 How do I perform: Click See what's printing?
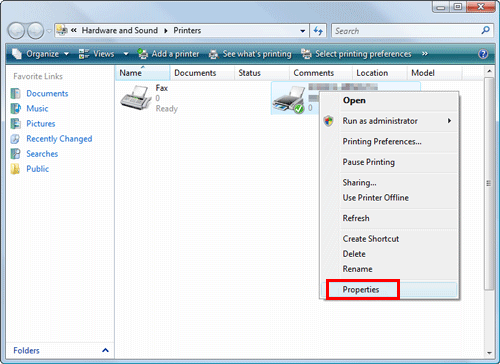tap(250, 54)
